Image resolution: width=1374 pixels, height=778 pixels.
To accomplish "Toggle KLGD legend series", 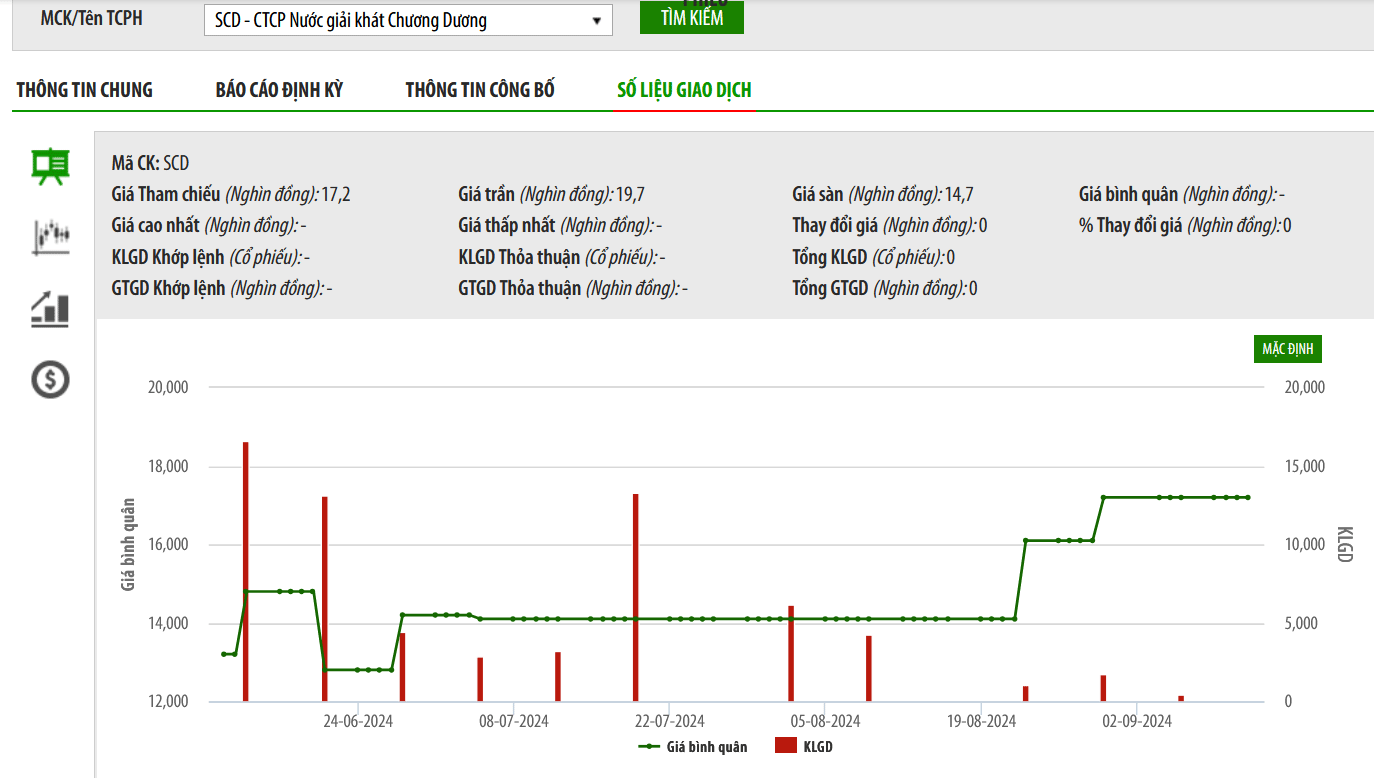I will [x=804, y=746].
